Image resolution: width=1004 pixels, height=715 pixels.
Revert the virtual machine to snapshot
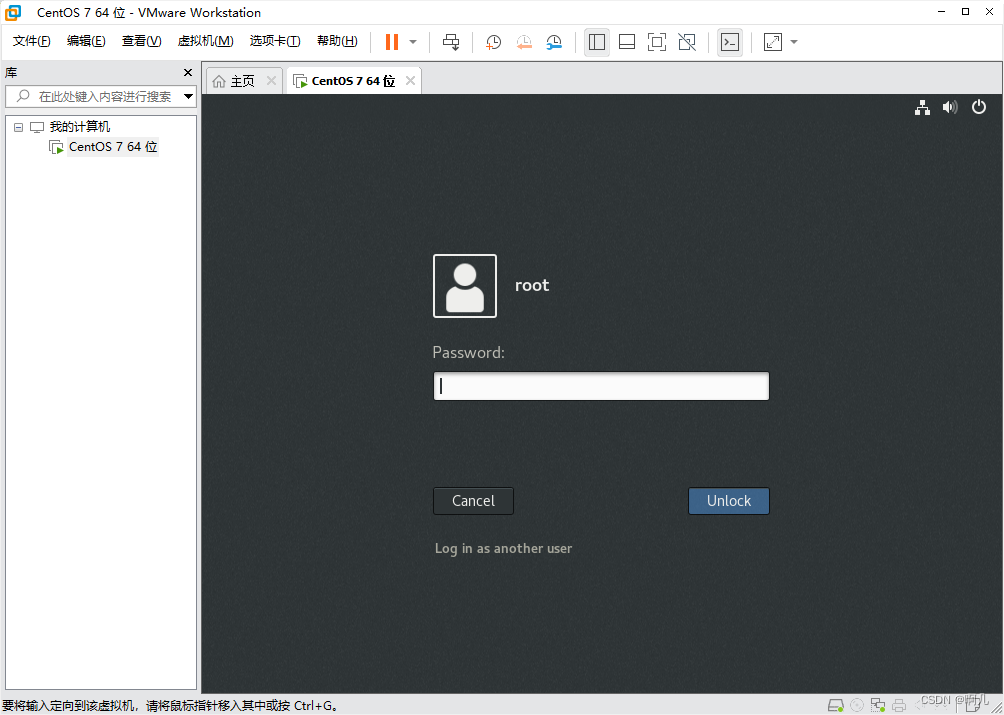coord(524,42)
